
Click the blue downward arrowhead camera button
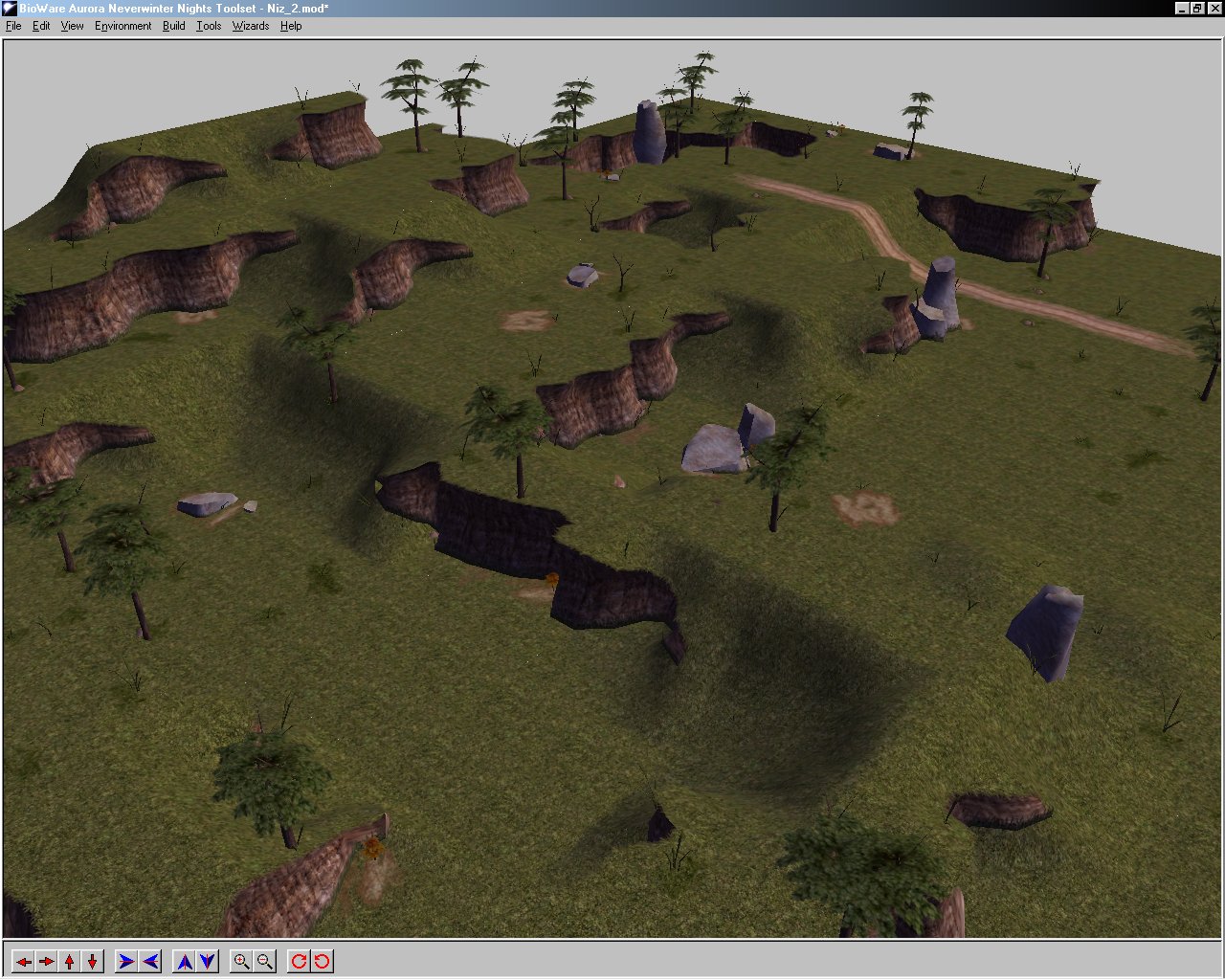(x=208, y=962)
